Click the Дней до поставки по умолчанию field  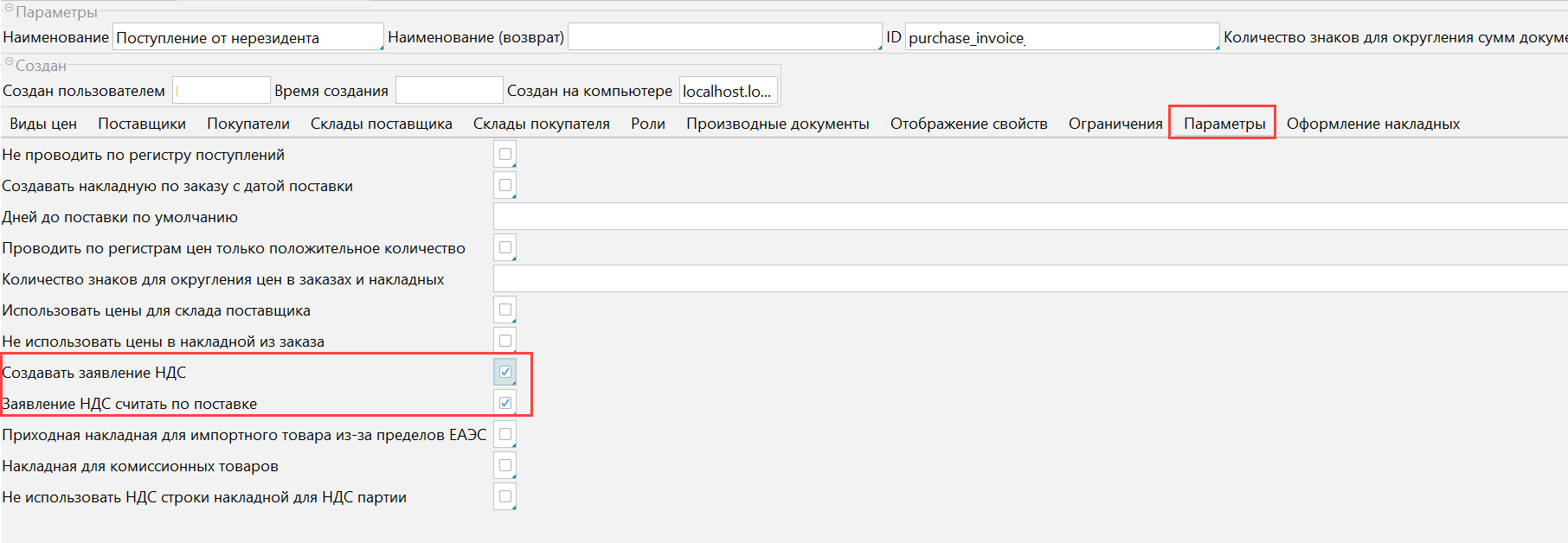point(1030,217)
